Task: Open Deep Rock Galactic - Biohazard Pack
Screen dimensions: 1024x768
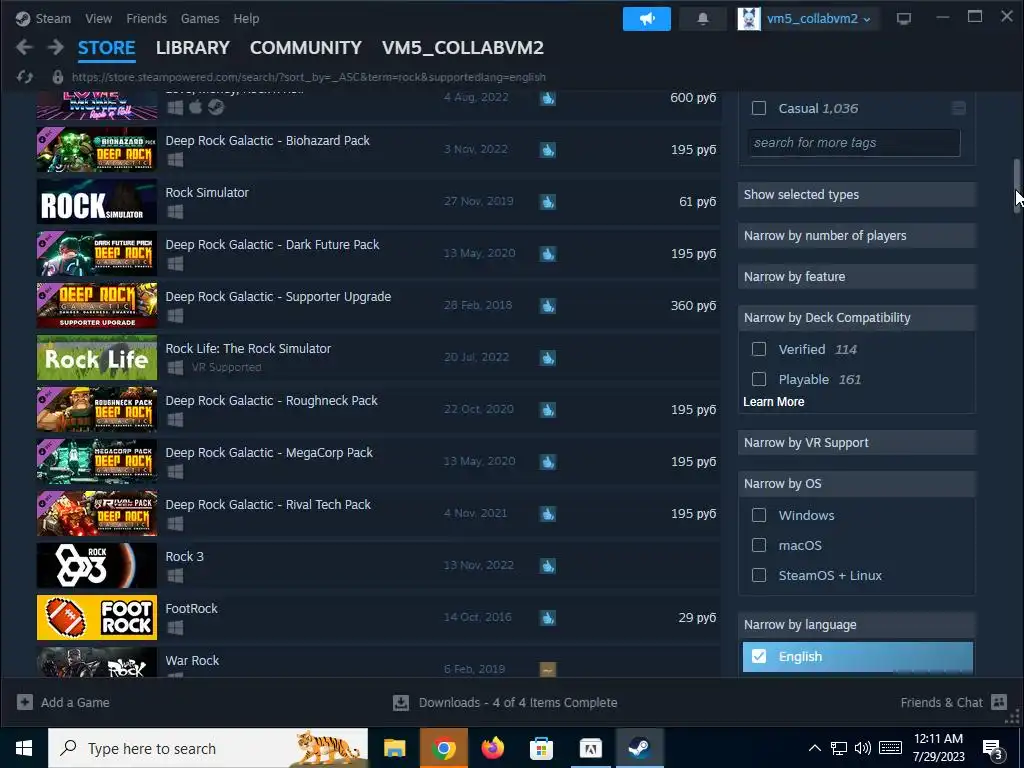Action: point(379,150)
